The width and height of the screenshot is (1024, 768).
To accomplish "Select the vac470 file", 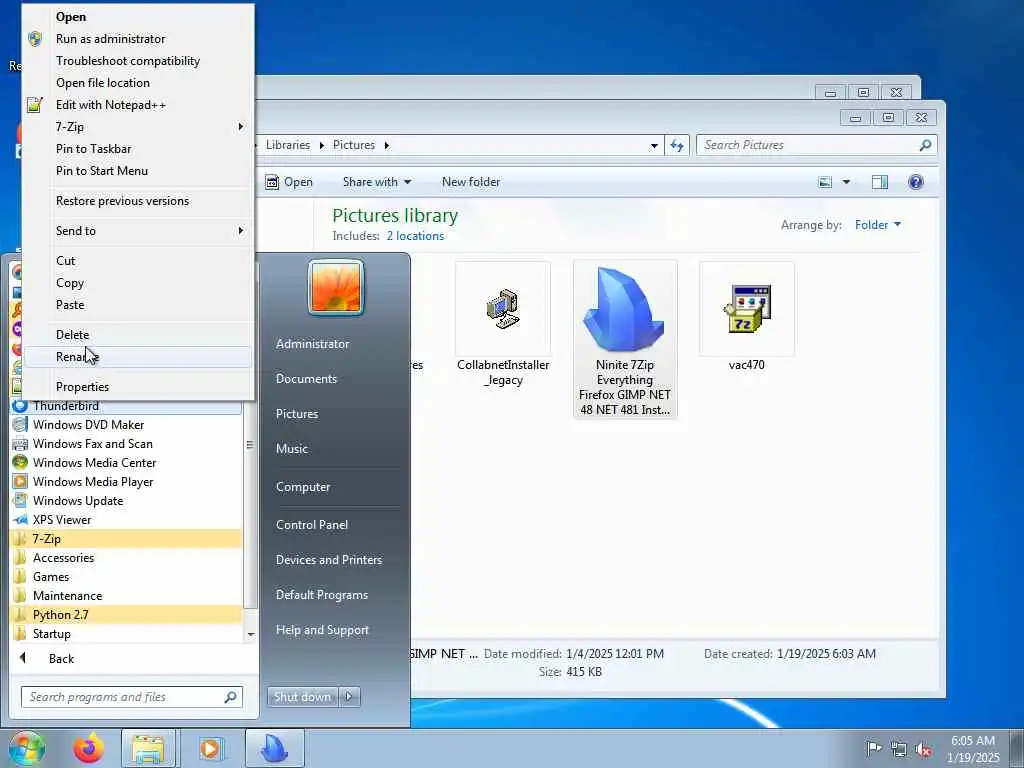I will pos(746,317).
